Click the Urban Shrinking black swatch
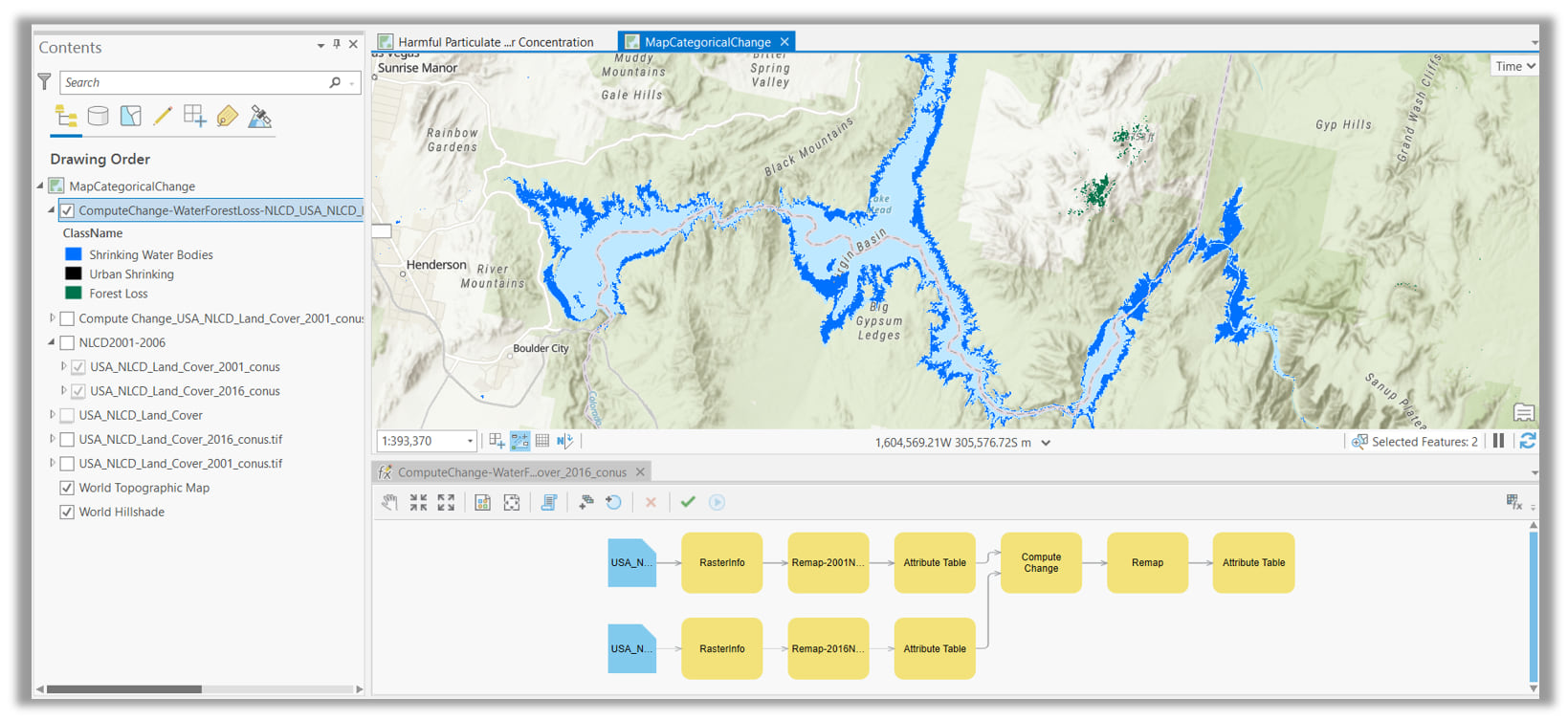Viewport: 1568px width, 721px height. click(74, 273)
